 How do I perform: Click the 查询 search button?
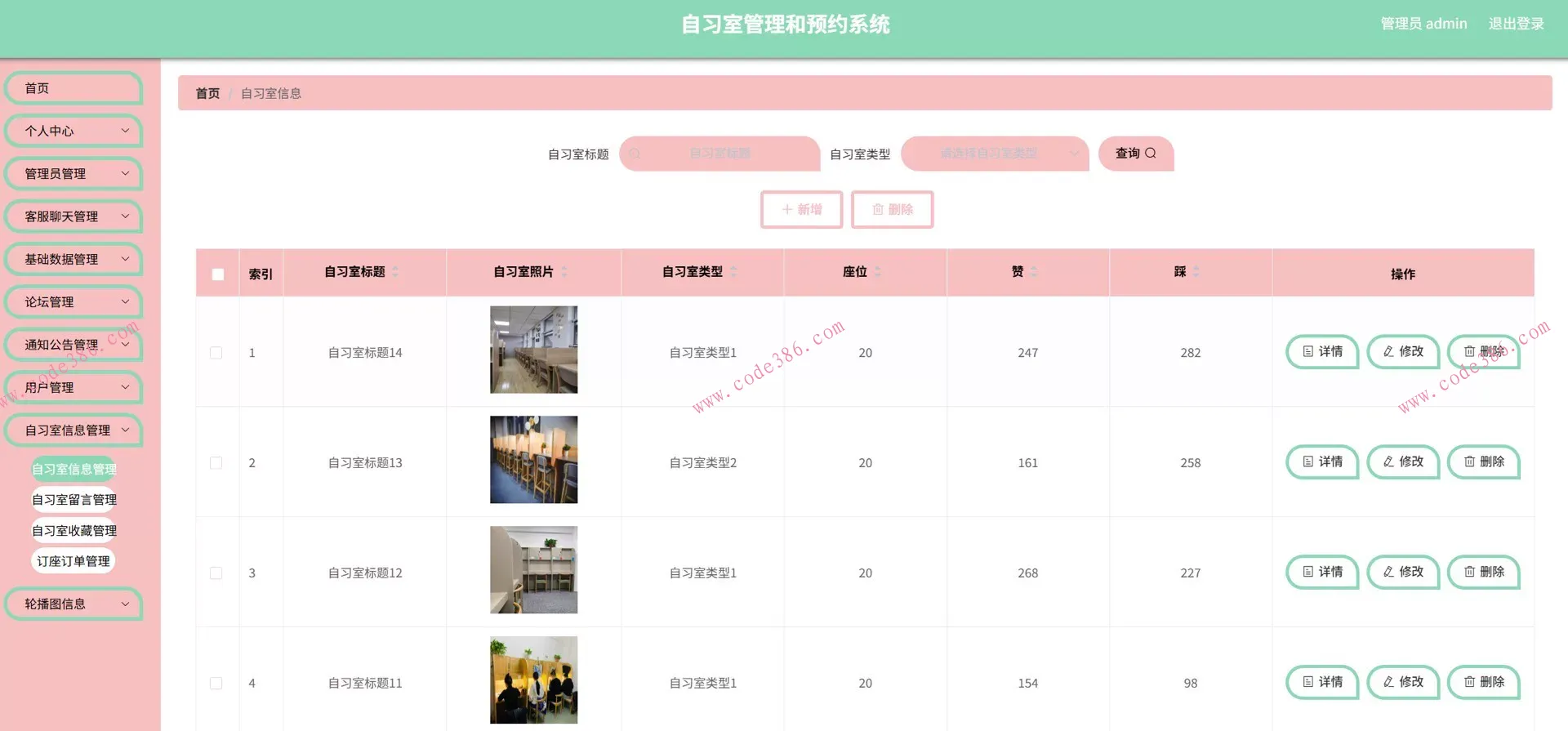tap(1136, 154)
